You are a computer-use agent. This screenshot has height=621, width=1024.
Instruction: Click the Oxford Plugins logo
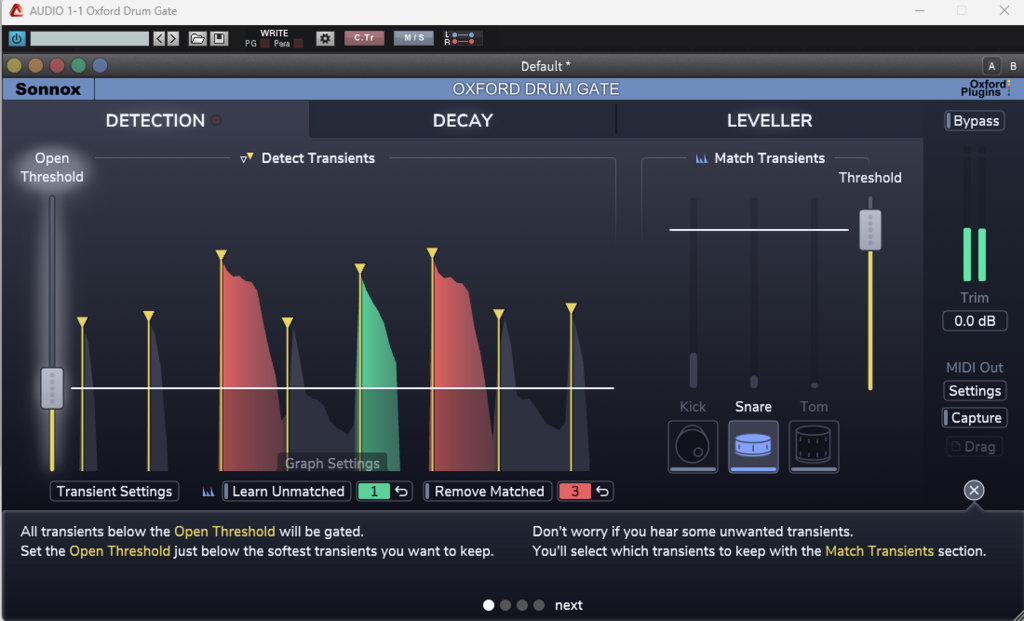click(x=985, y=89)
